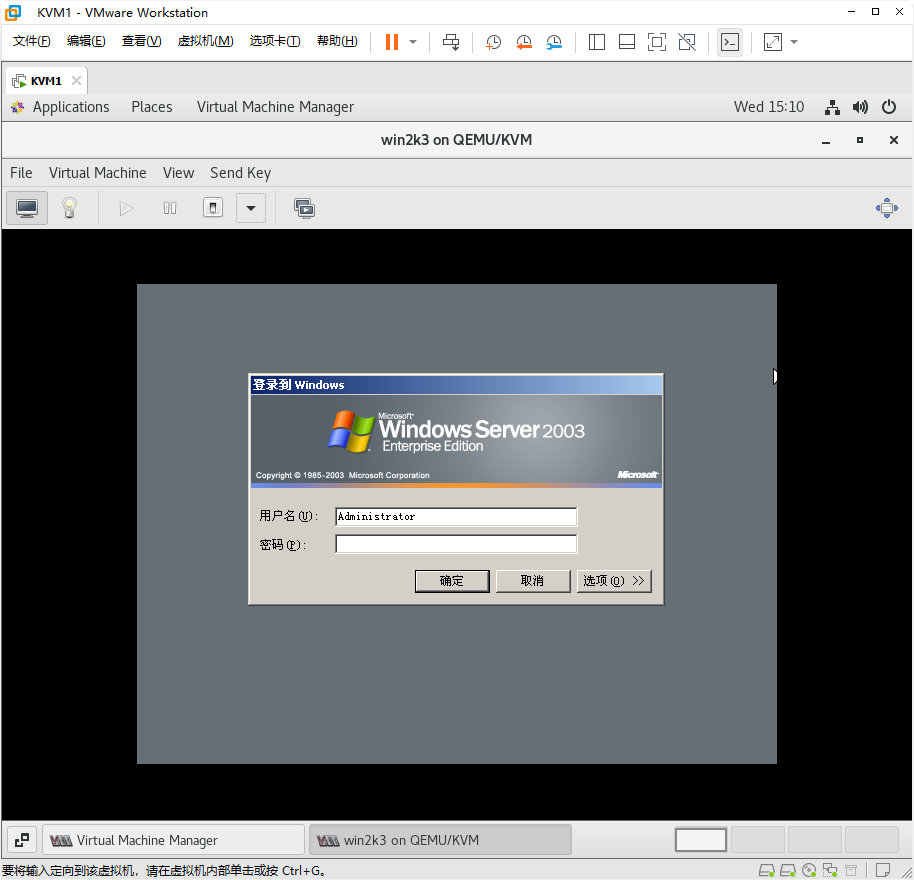The width and height of the screenshot is (914, 880).
Task: Take a snapshot of this virtual machine
Action: coord(493,42)
